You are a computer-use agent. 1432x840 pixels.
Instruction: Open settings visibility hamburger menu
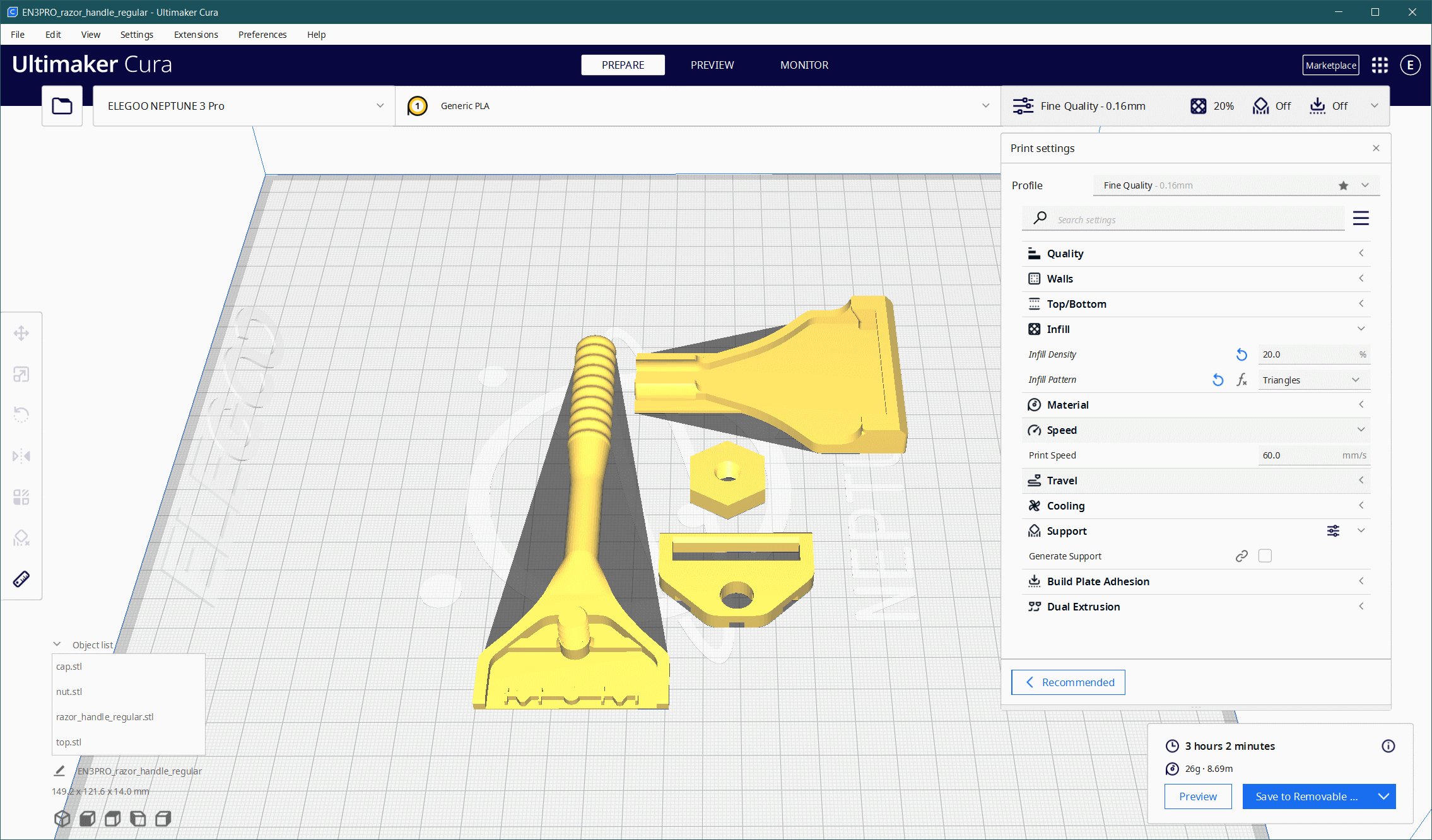(x=1361, y=219)
